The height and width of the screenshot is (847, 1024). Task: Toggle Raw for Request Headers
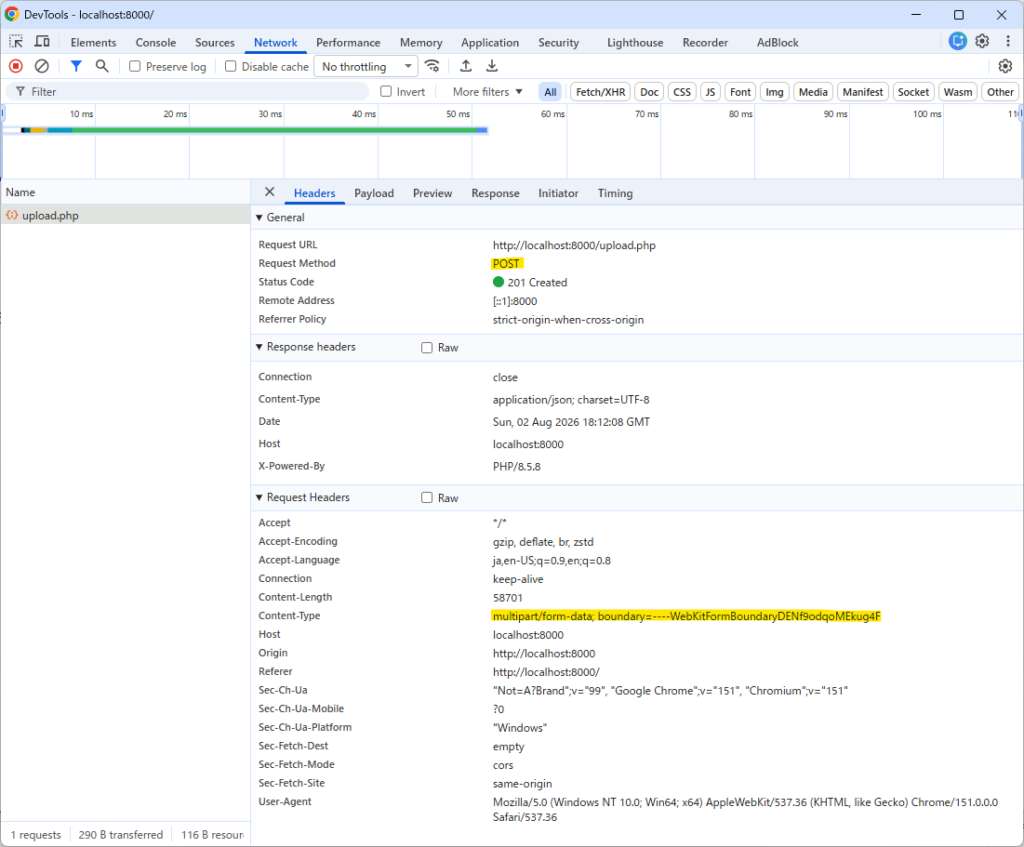[x=427, y=498]
